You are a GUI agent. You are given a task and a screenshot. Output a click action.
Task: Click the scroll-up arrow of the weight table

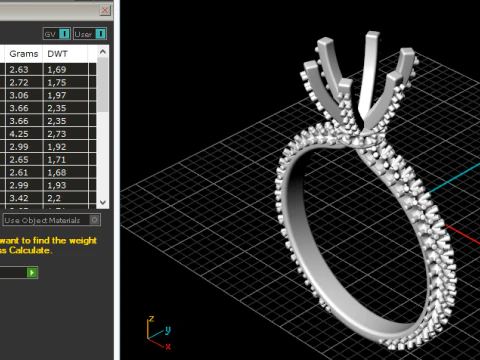(x=103, y=52)
